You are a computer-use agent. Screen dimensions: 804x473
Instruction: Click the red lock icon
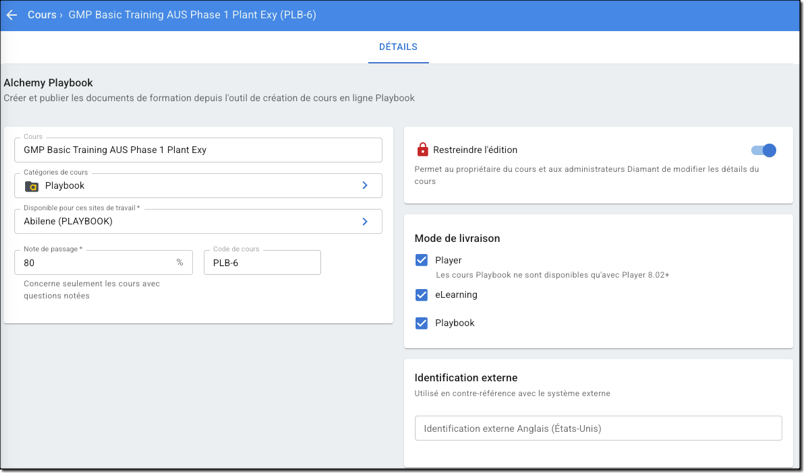422,150
